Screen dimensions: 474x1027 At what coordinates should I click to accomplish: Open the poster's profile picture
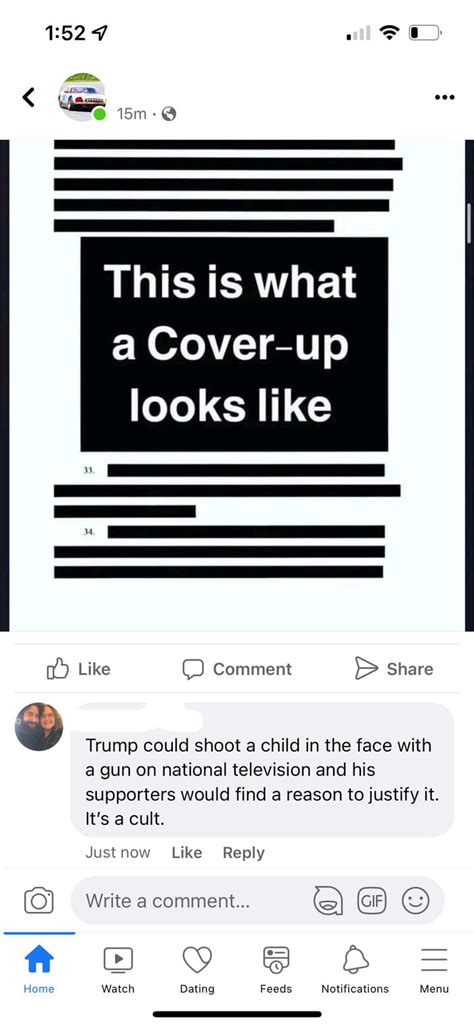pyautogui.click(x=82, y=97)
